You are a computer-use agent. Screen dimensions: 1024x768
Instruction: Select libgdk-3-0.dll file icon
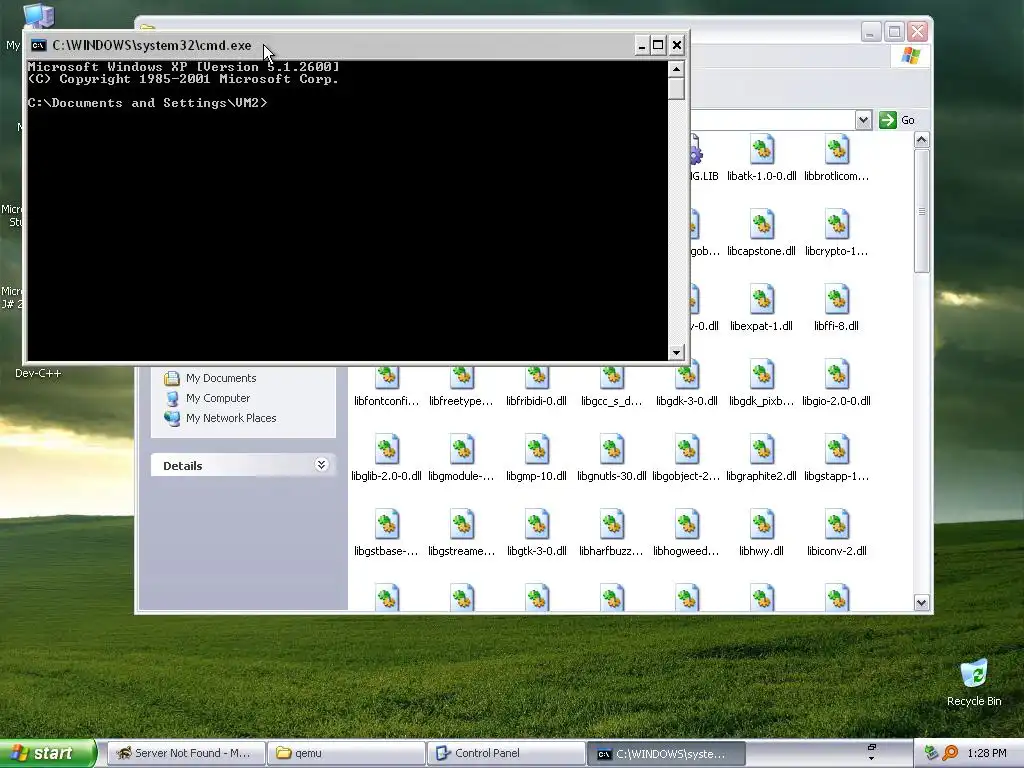click(x=687, y=377)
